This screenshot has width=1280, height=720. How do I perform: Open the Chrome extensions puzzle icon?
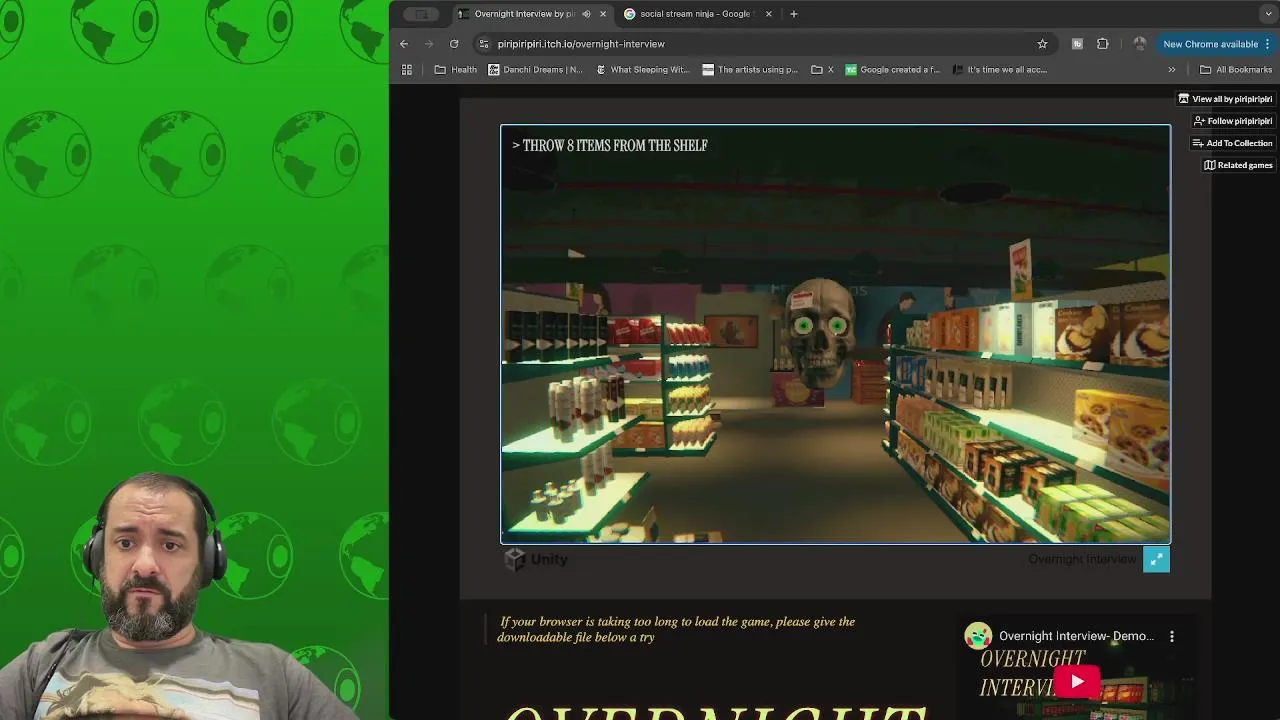click(x=1103, y=44)
